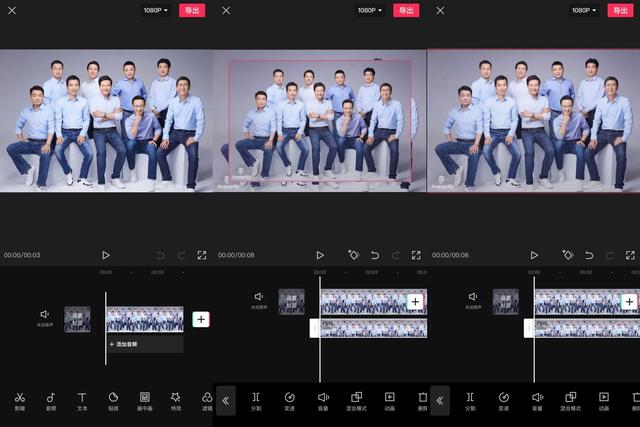
Task: Add a keyframe in the right panel
Action: (567, 255)
